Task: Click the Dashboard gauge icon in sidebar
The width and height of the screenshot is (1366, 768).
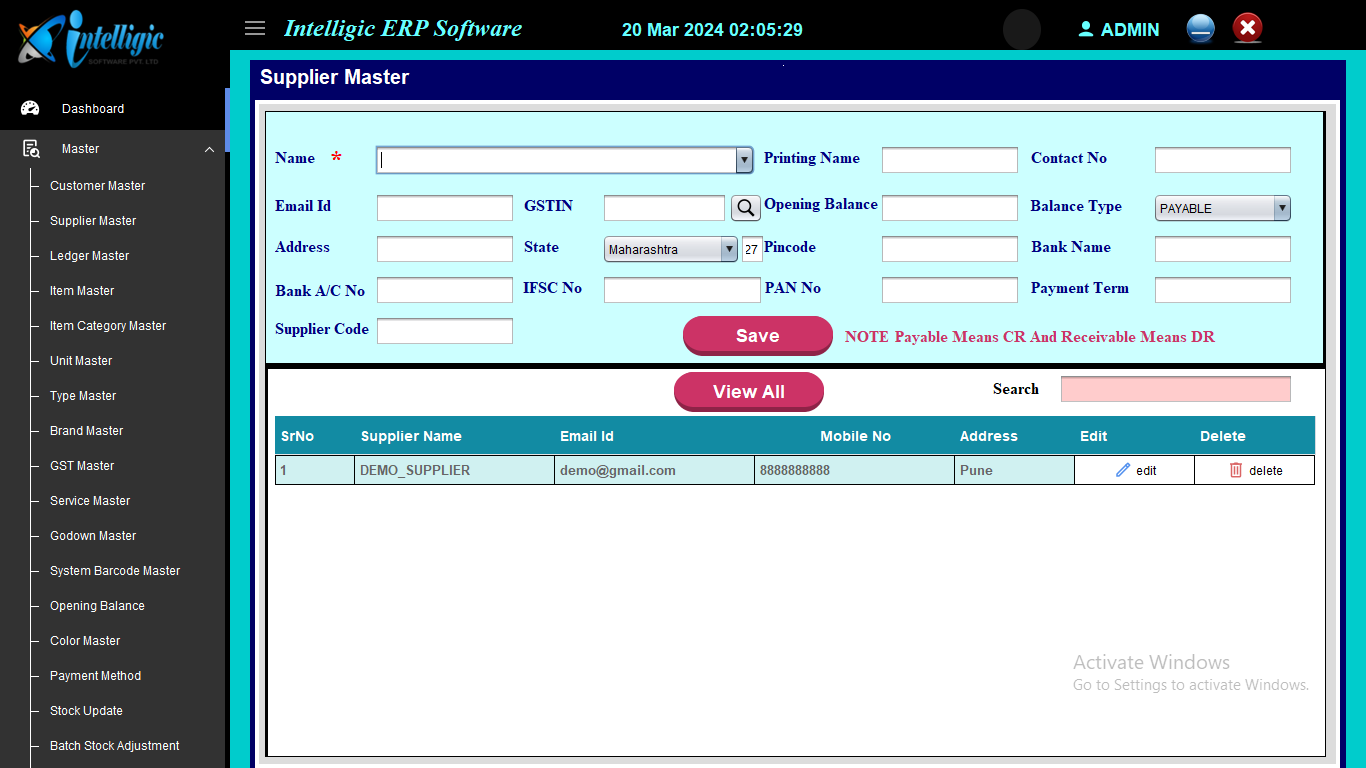Action: pos(30,109)
